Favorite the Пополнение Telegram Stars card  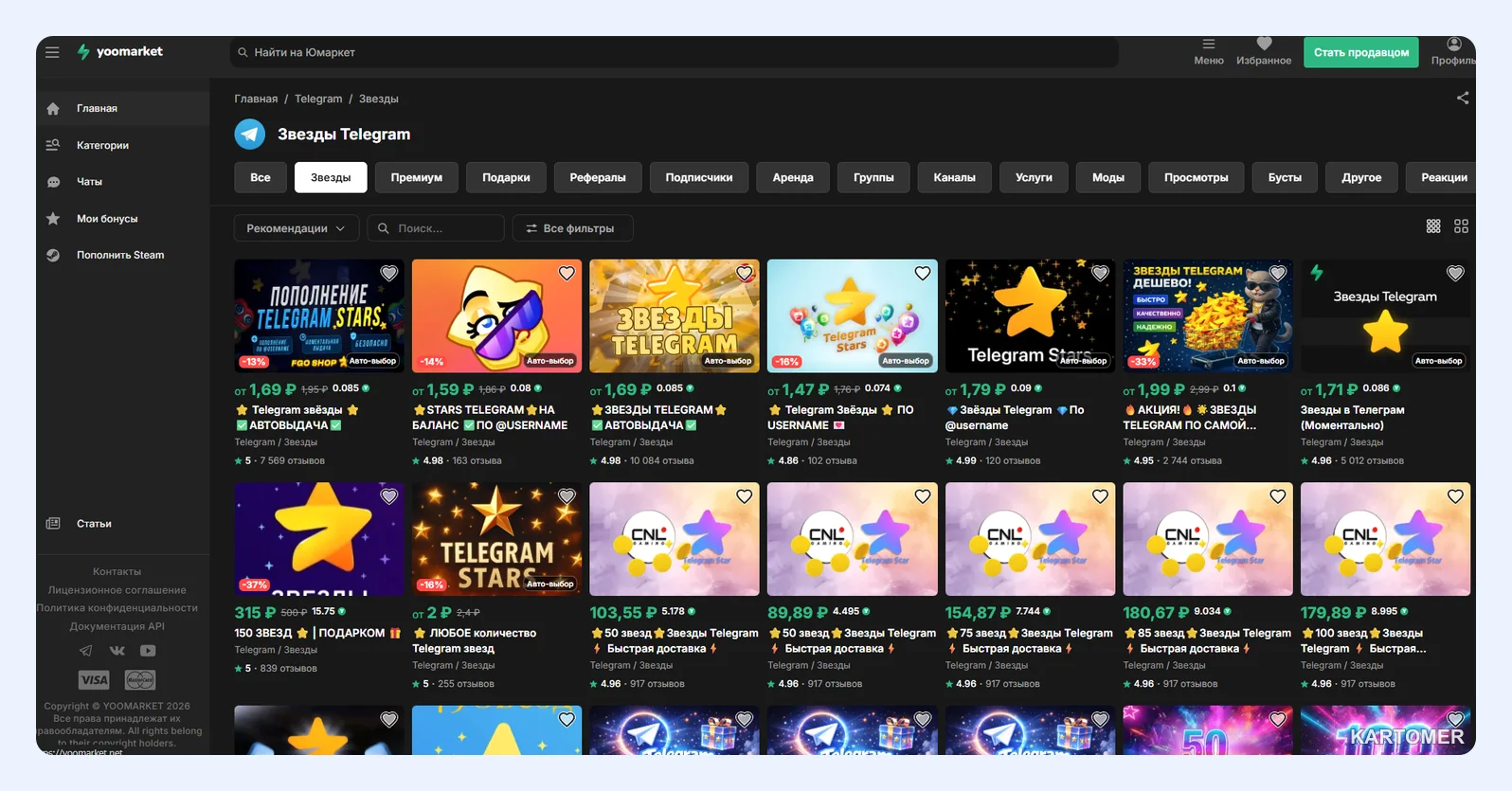pos(388,274)
